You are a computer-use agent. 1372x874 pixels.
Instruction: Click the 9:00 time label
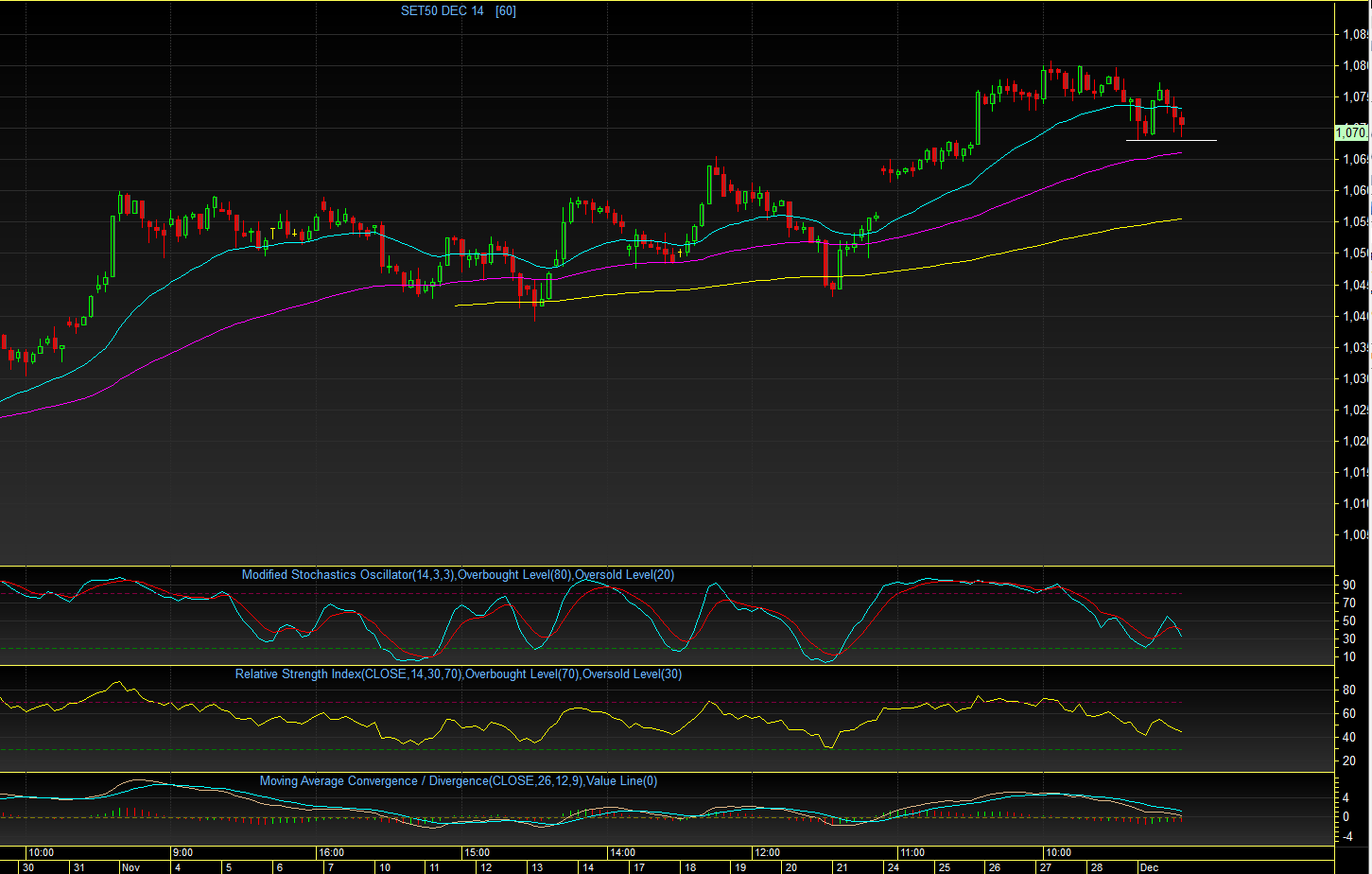(x=182, y=852)
